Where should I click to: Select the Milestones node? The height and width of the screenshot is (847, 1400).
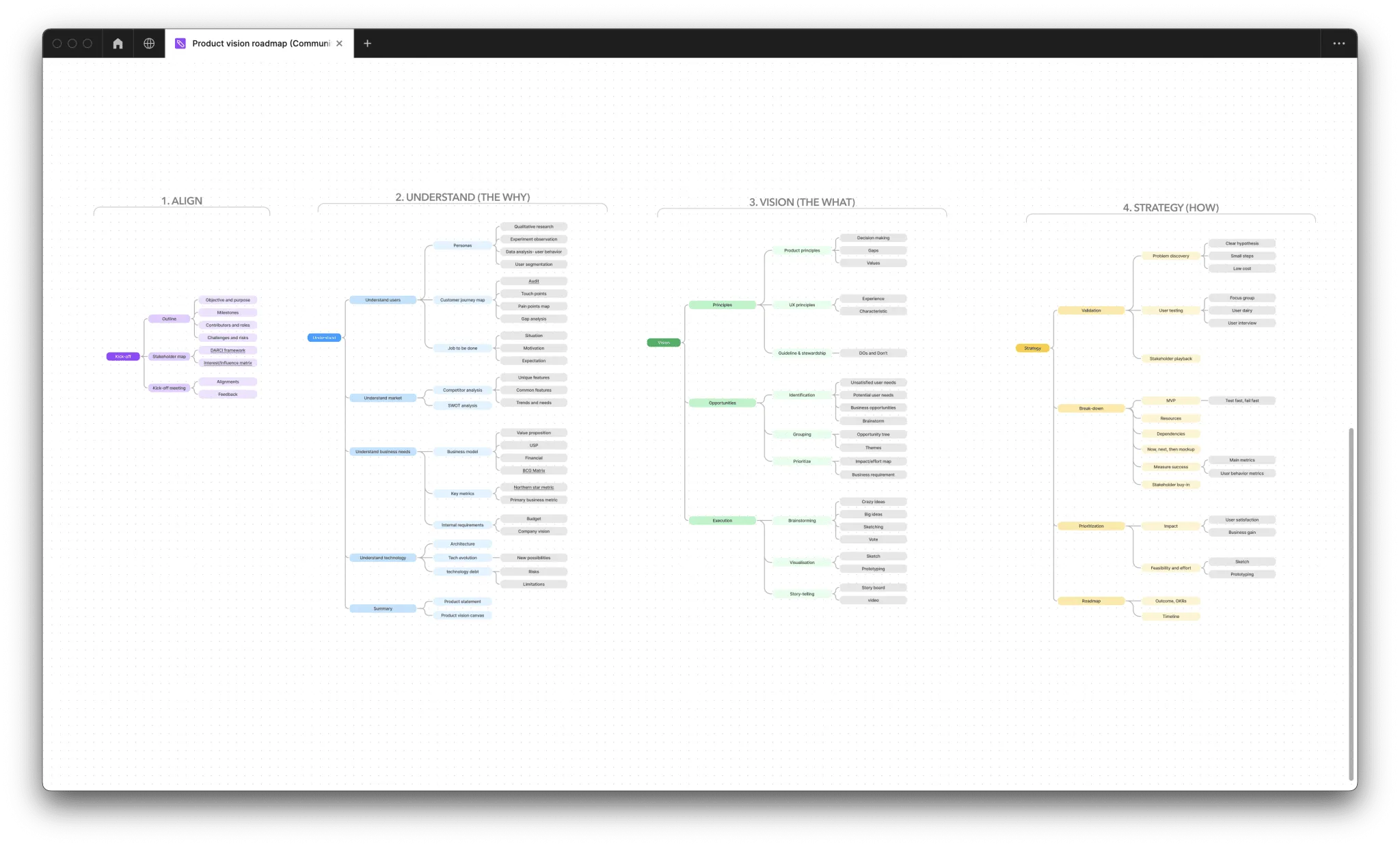pyautogui.click(x=228, y=313)
